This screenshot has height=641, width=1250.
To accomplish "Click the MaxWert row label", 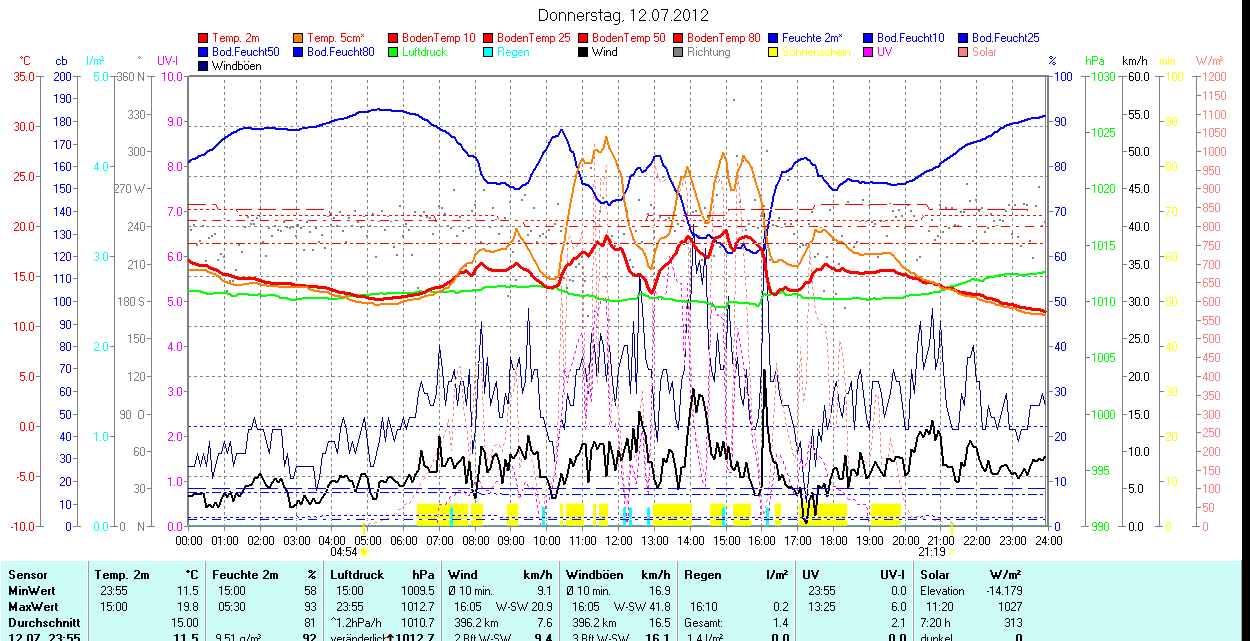I will point(33,607).
